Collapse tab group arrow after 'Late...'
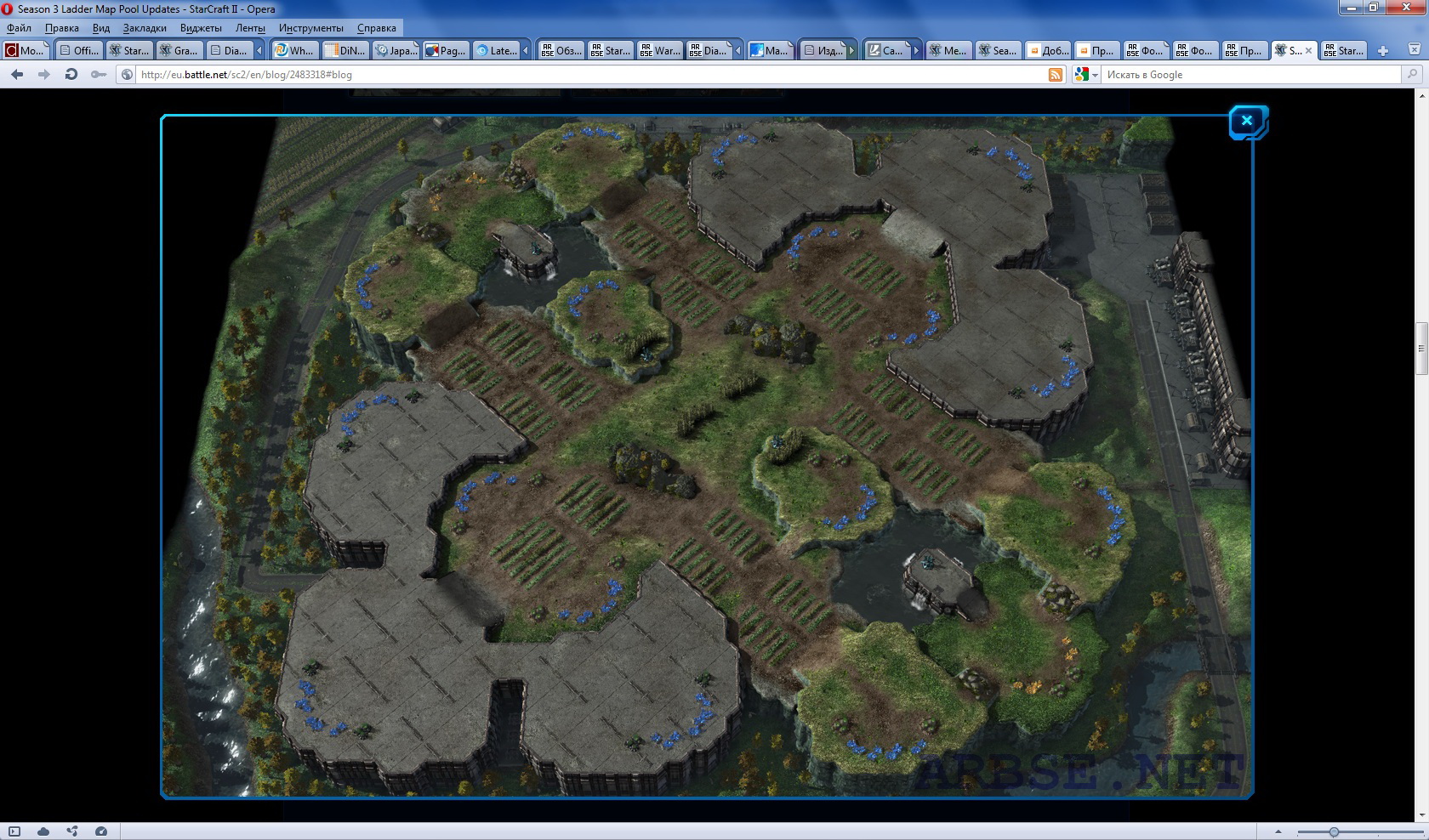 526,51
